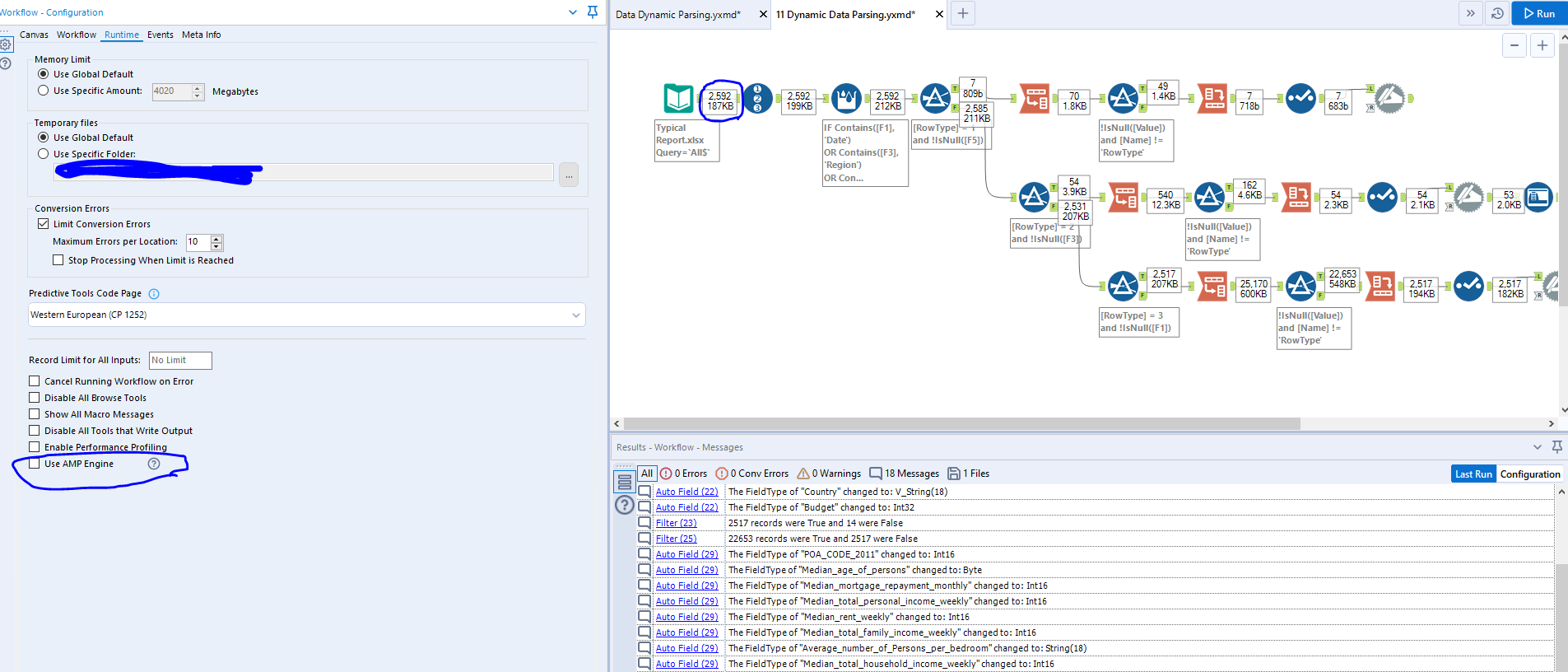Open the Data Dynamic Parsing.yxmd tab

click(678, 14)
